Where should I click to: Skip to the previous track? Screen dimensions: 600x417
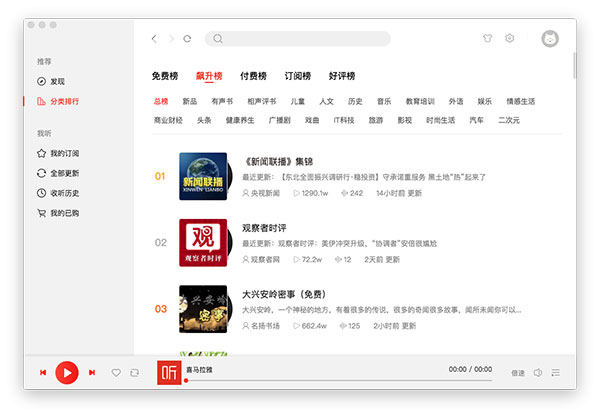point(43,373)
